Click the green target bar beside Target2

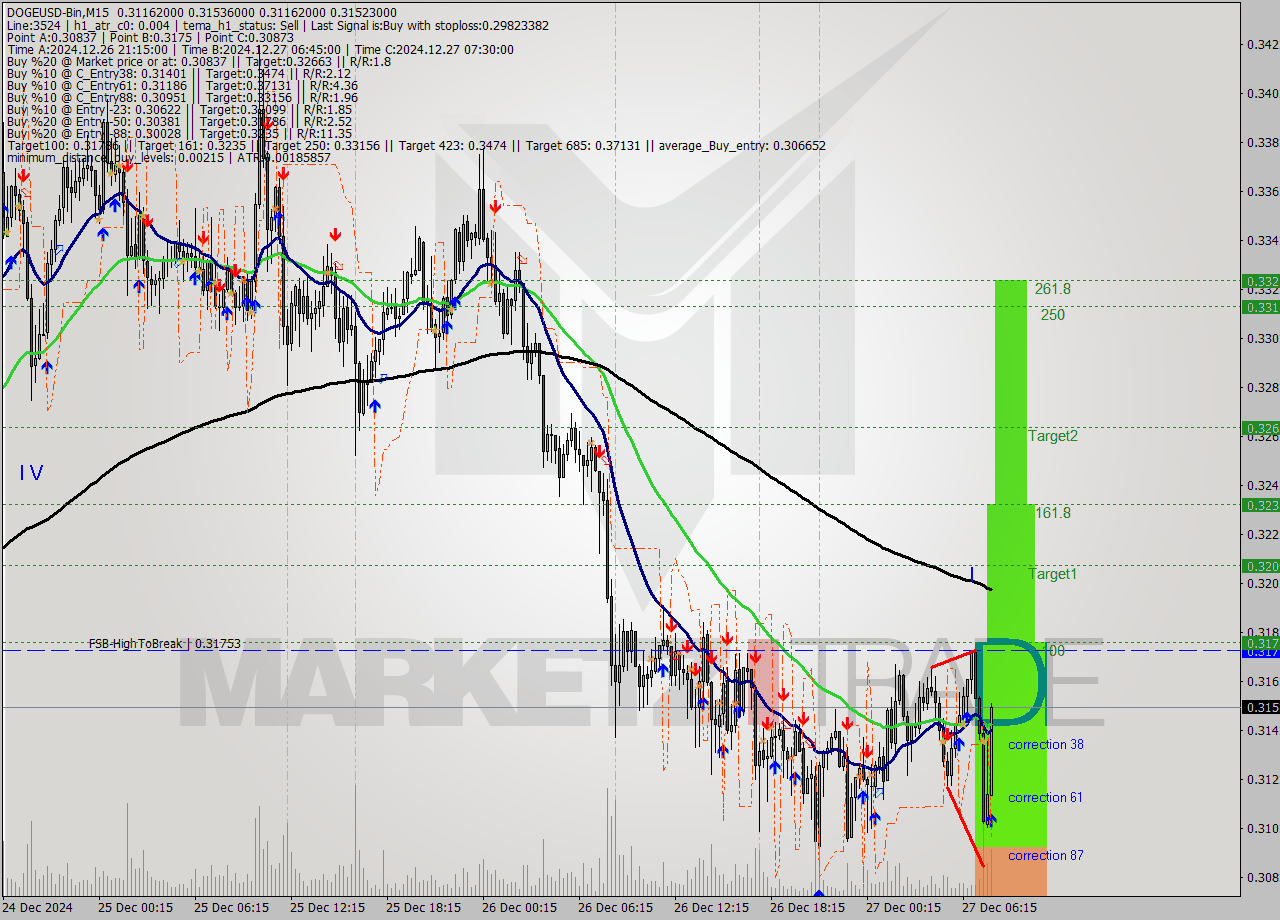[x=1010, y=392]
